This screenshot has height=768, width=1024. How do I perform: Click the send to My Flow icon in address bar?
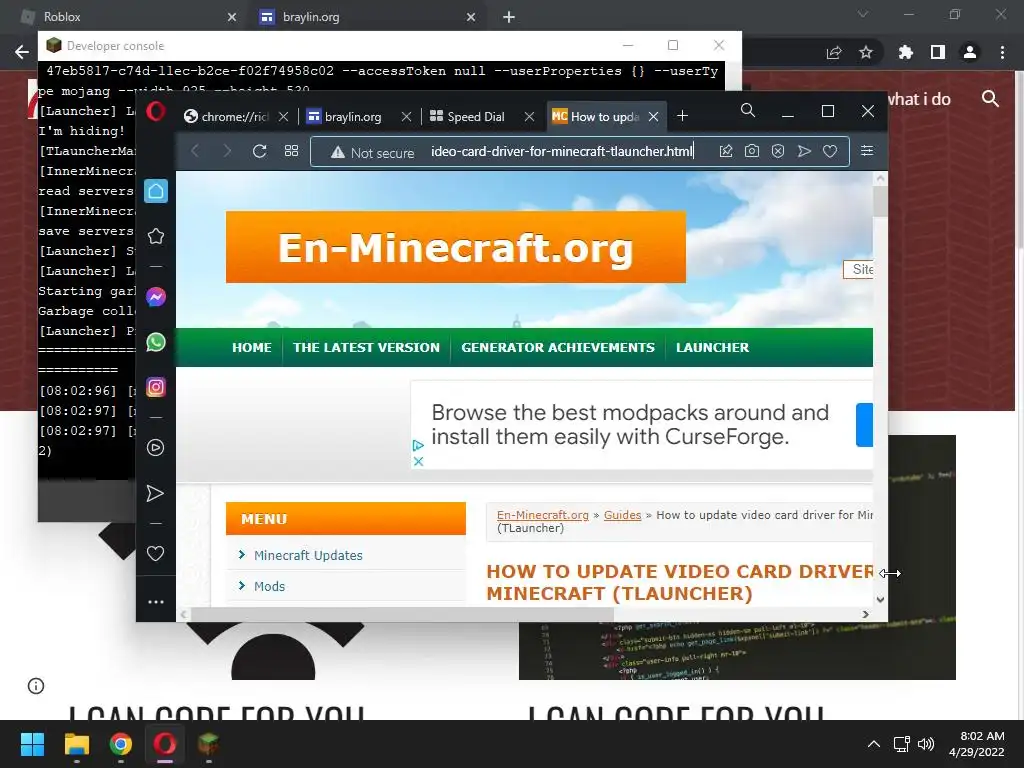pyautogui.click(x=804, y=151)
